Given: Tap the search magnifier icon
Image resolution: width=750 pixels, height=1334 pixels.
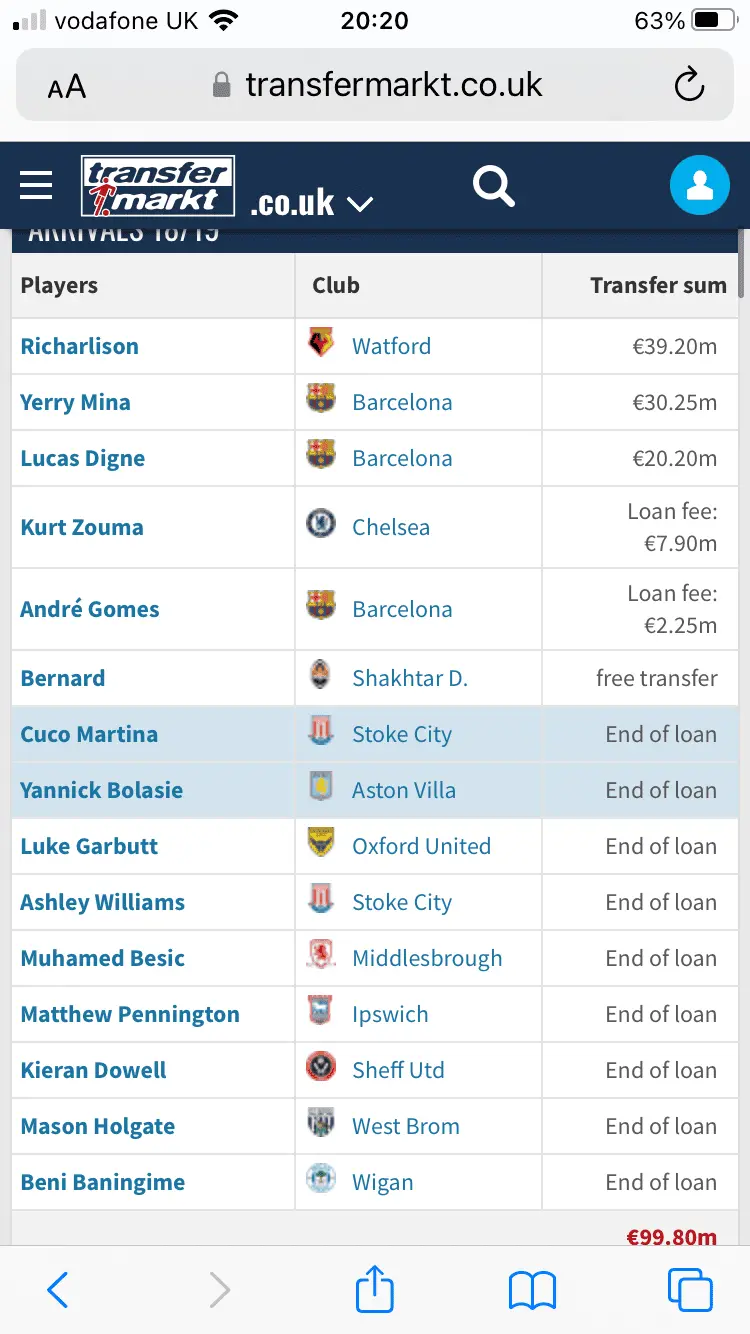Looking at the screenshot, I should (493, 186).
